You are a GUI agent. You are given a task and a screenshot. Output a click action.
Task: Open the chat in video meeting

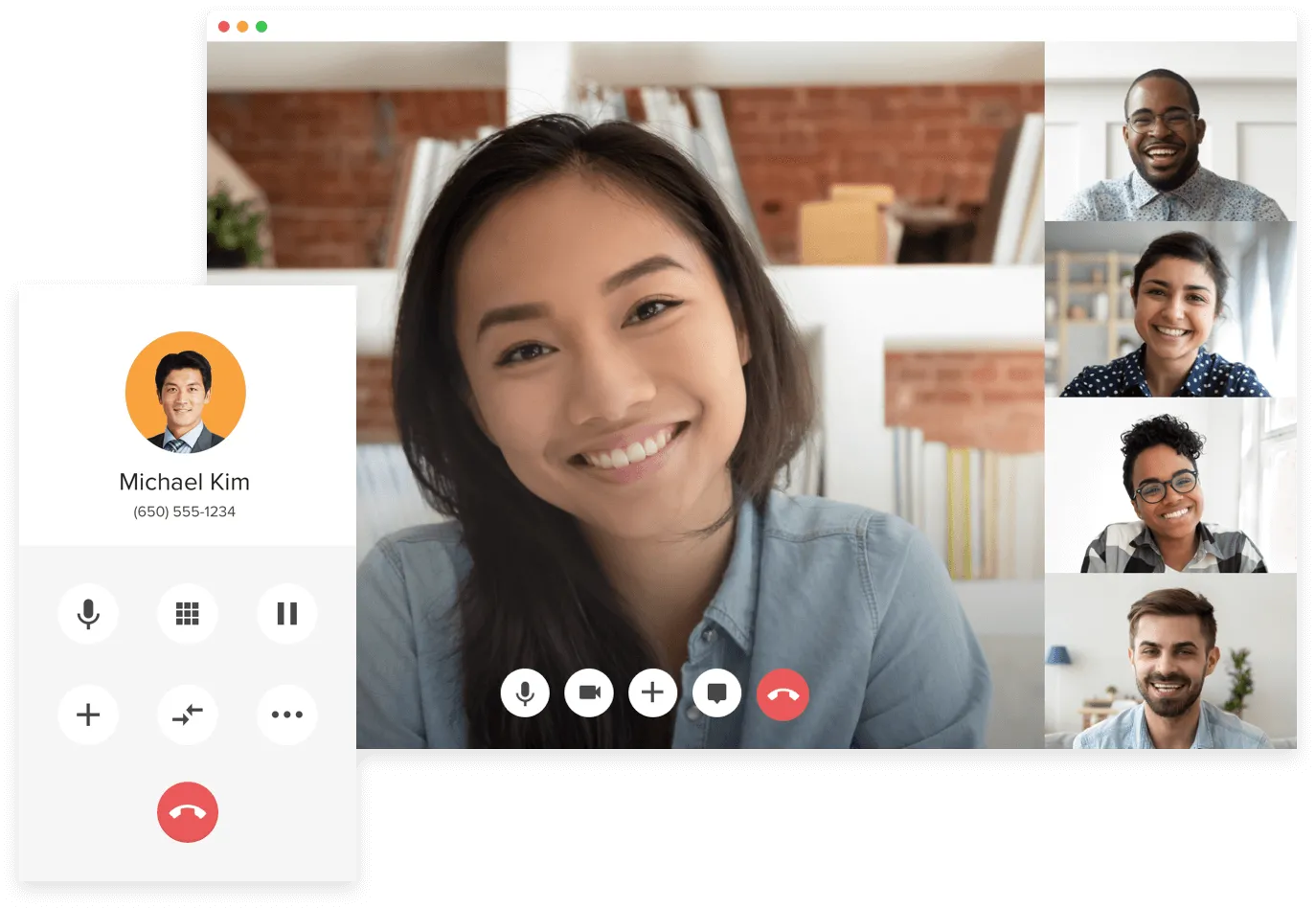tap(716, 692)
